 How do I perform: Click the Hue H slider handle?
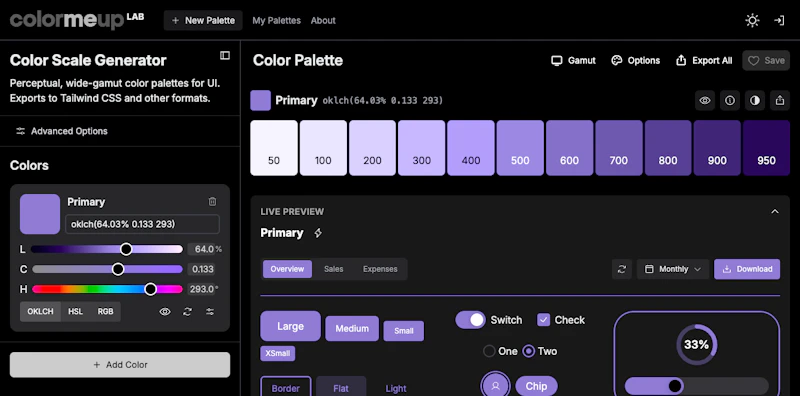point(151,289)
